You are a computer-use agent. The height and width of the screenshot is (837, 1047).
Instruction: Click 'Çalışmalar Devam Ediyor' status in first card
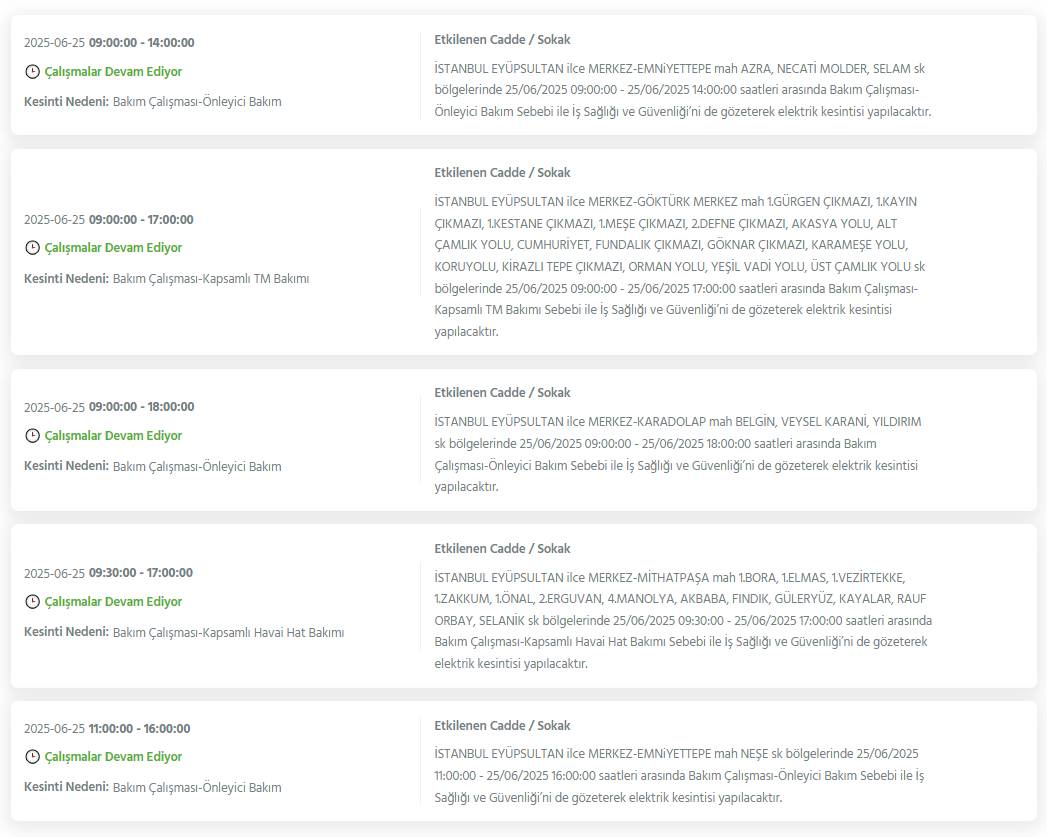pos(113,71)
